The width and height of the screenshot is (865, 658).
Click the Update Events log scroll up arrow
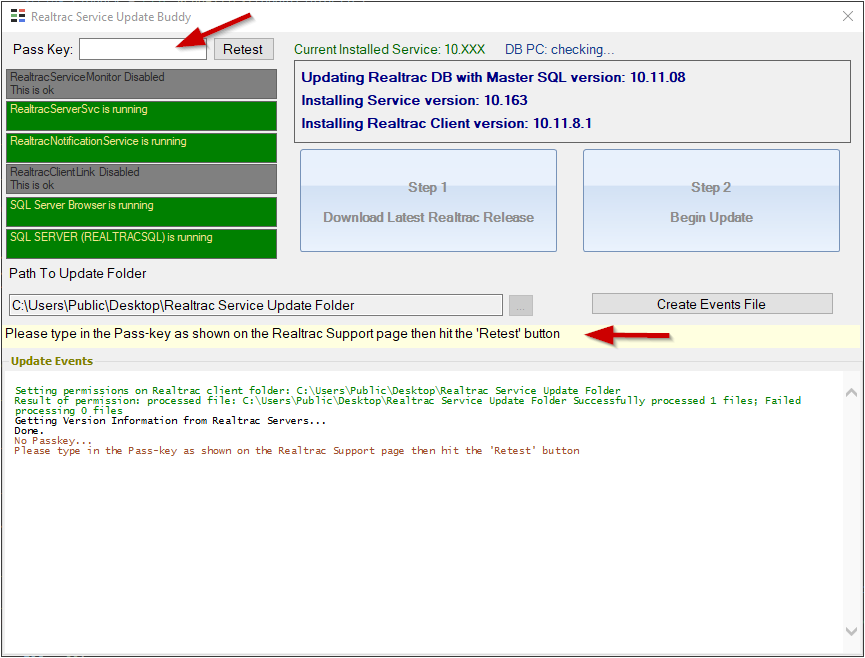[x=851, y=392]
